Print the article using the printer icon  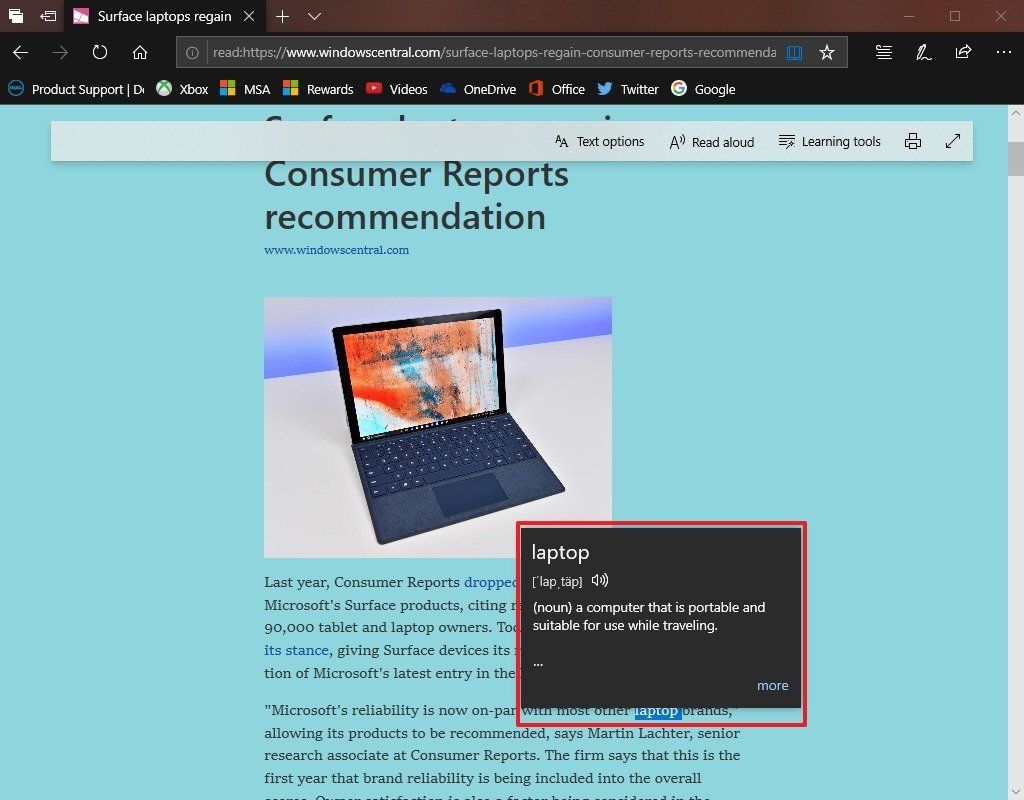pyautogui.click(x=913, y=141)
